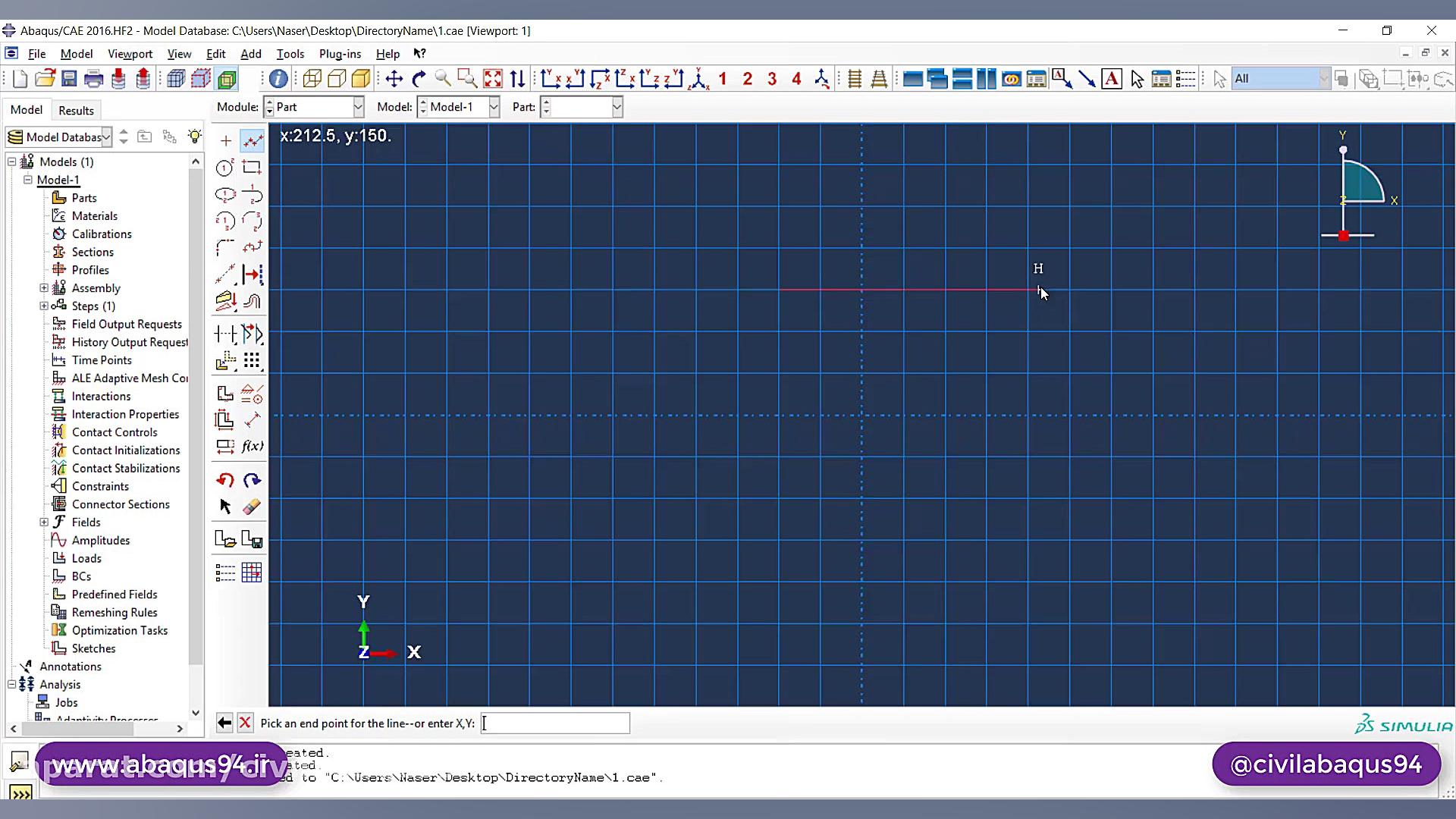Expand the Assembly tree node
Screen dimensions: 1456x819
pos(44,288)
